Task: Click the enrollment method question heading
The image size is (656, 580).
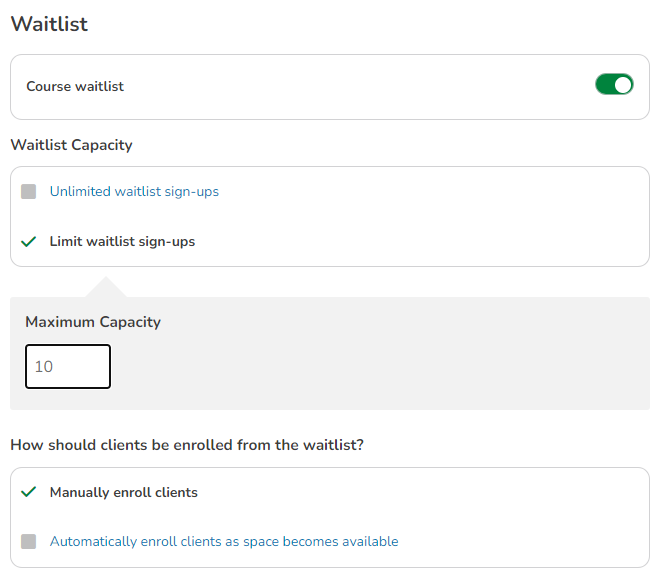Action: [x=187, y=445]
